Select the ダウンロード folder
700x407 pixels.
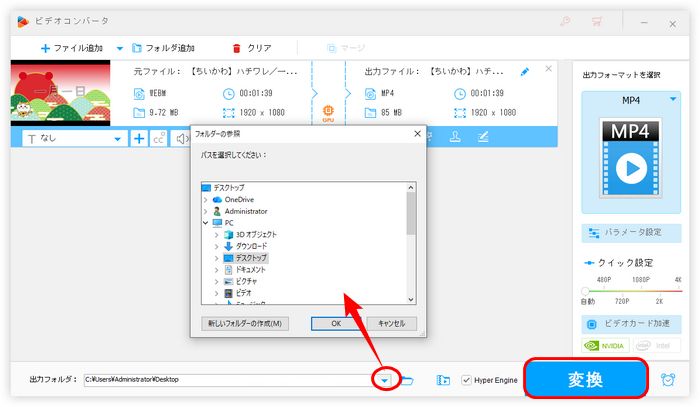point(251,246)
